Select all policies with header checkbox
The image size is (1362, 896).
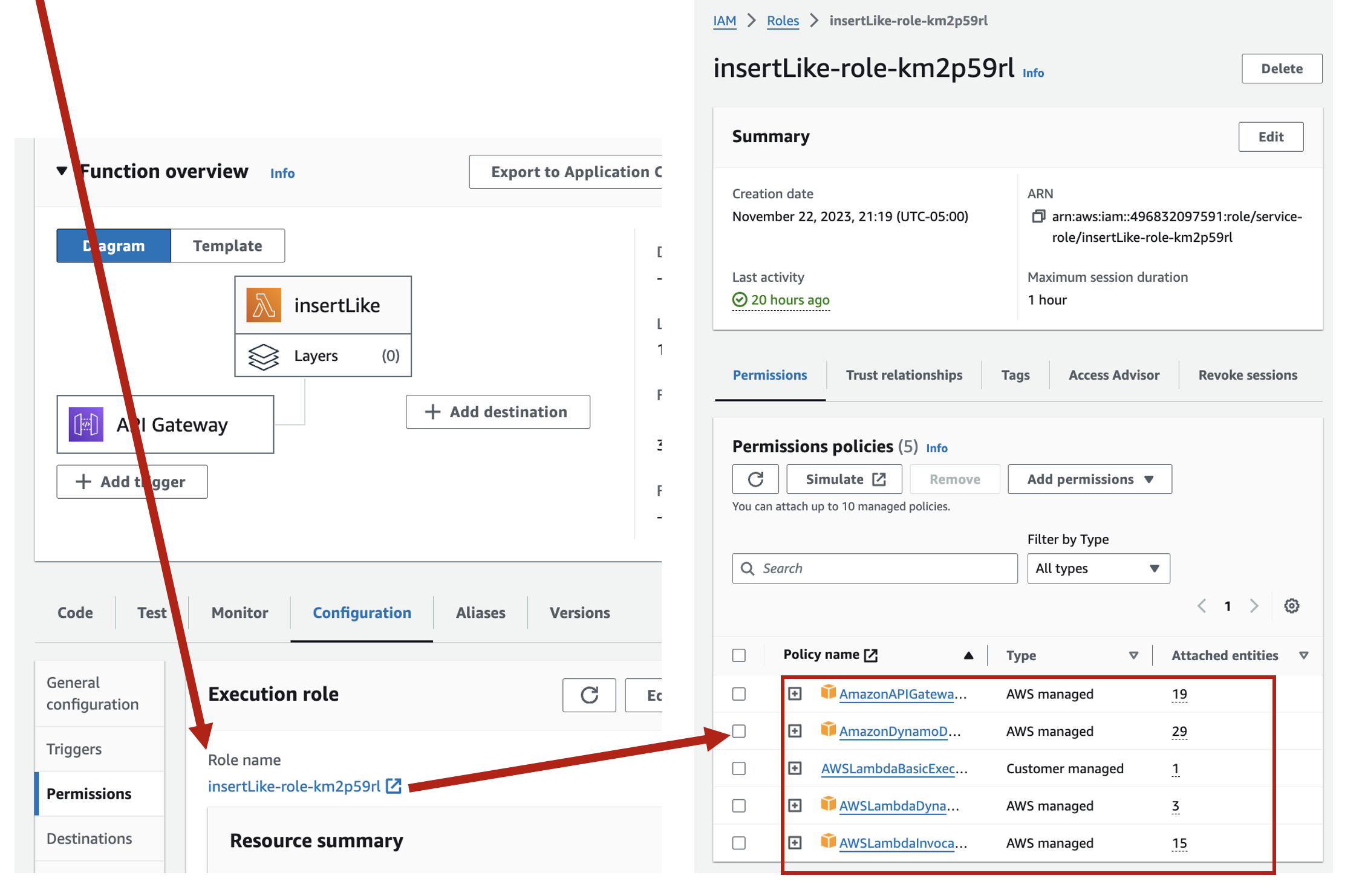(739, 655)
